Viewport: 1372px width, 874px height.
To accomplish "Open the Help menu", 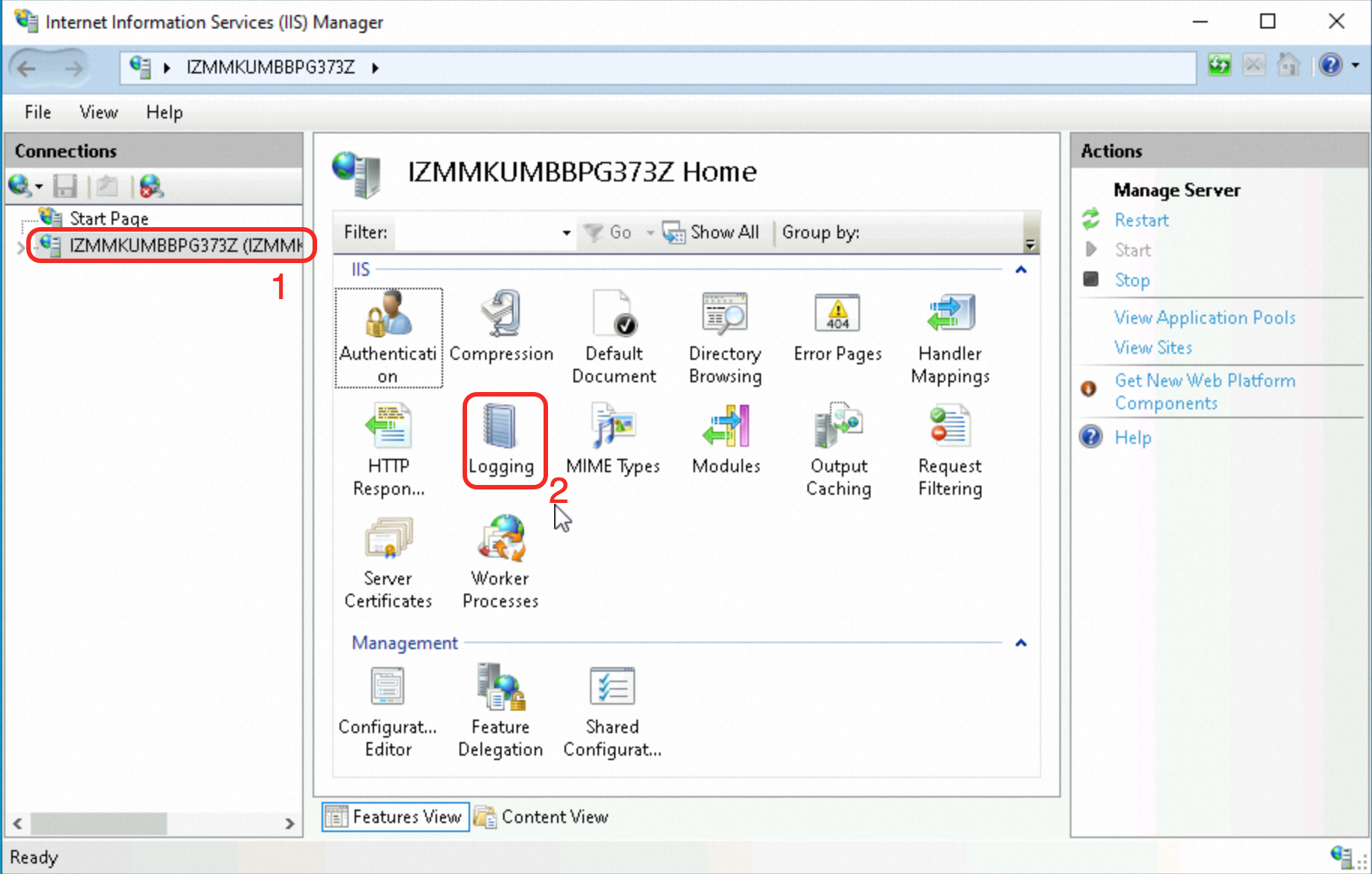I will click(164, 112).
